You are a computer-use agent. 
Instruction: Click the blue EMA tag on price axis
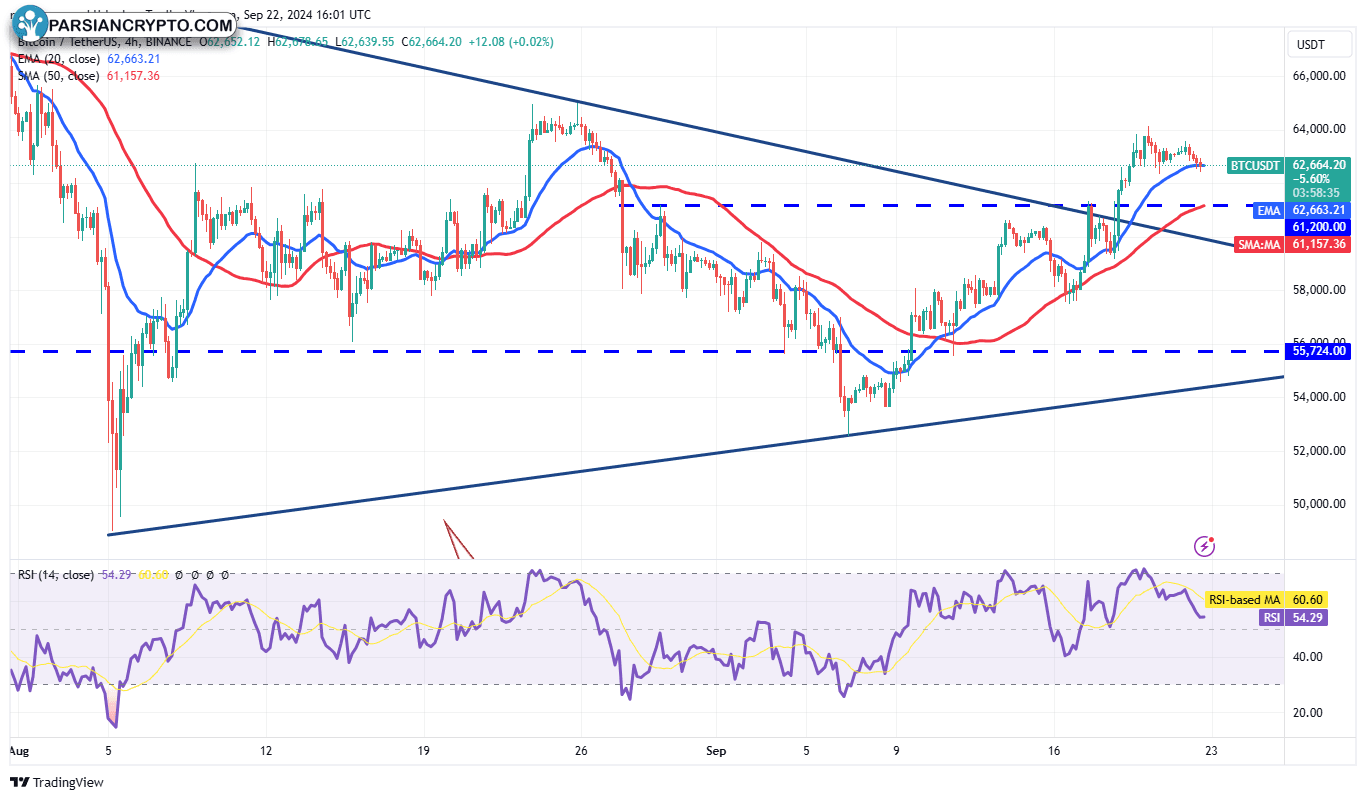[1268, 210]
